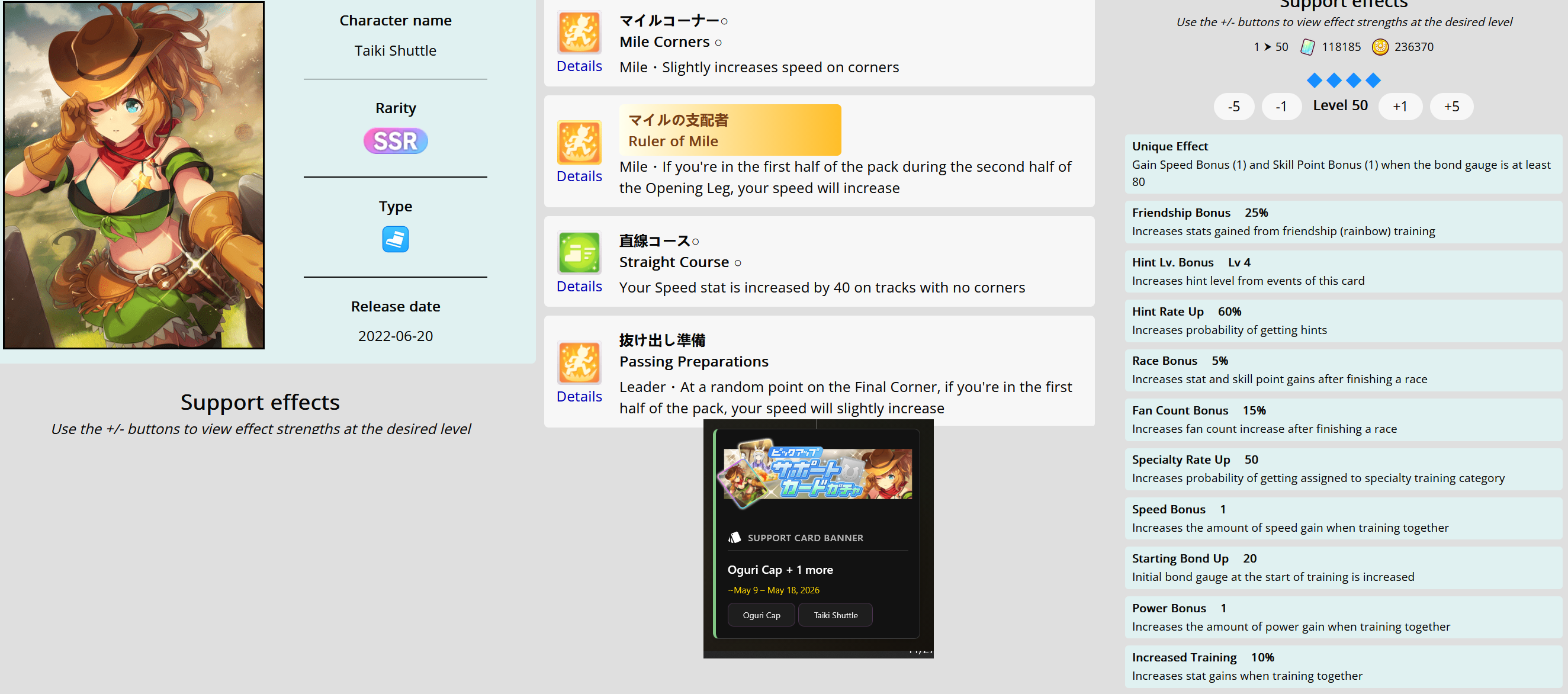The image size is (1568, 694).
Task: Click the Mile Corners skill icon
Action: [579, 32]
